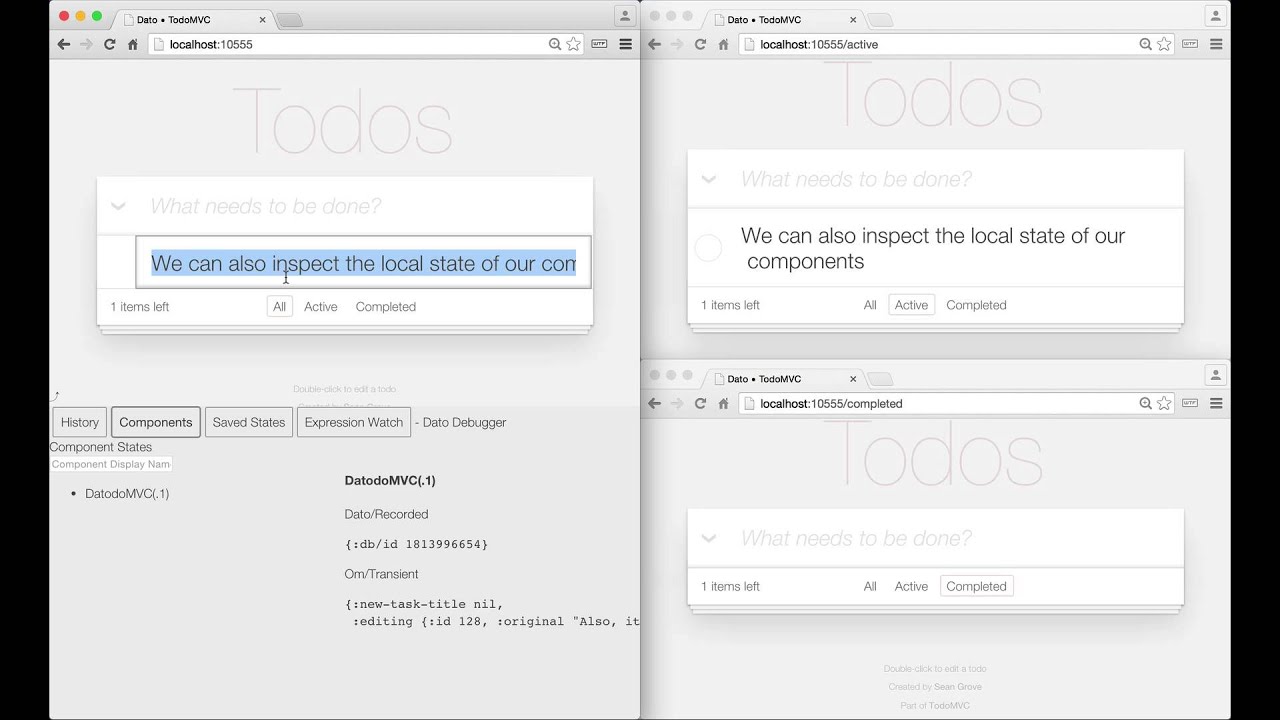Reload the /active browser window
Image resolution: width=1280 pixels, height=720 pixels.
700,44
